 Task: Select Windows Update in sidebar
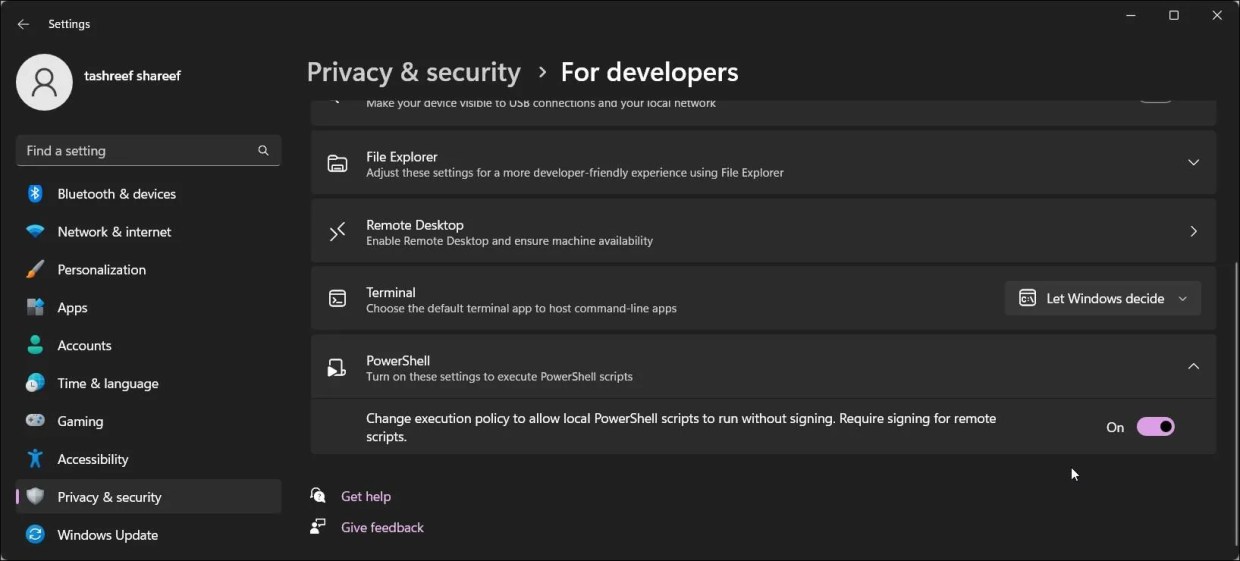tap(148, 535)
